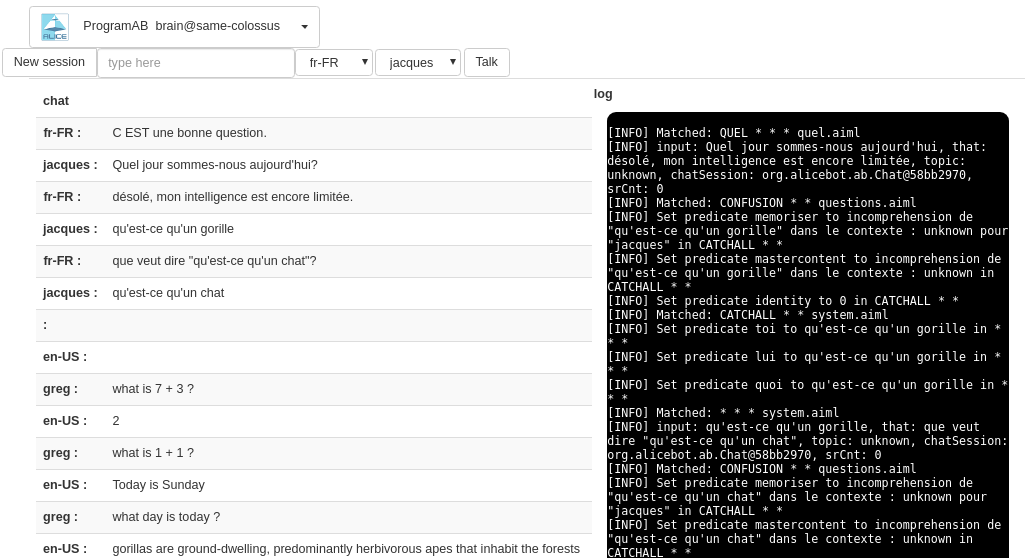Select message 'what is 7 + 3 ?'
The height and width of the screenshot is (558, 1030).
click(x=153, y=389)
